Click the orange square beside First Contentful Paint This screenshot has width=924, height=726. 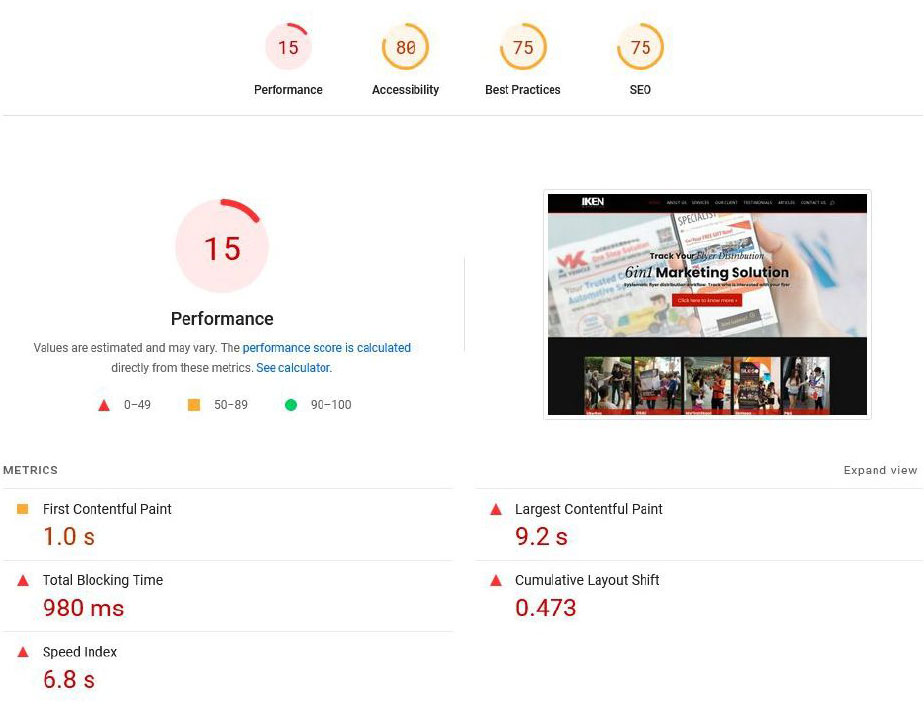[x=23, y=510]
